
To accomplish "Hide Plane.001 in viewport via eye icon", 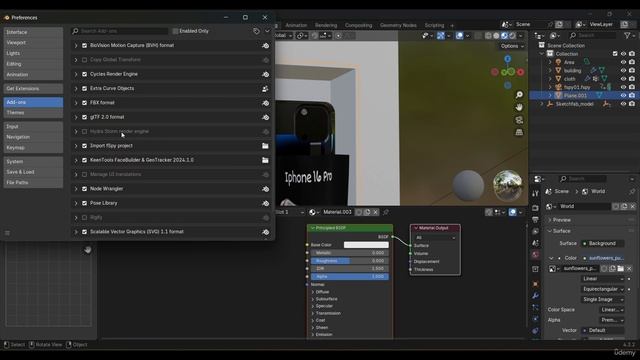I will pos(623,95).
